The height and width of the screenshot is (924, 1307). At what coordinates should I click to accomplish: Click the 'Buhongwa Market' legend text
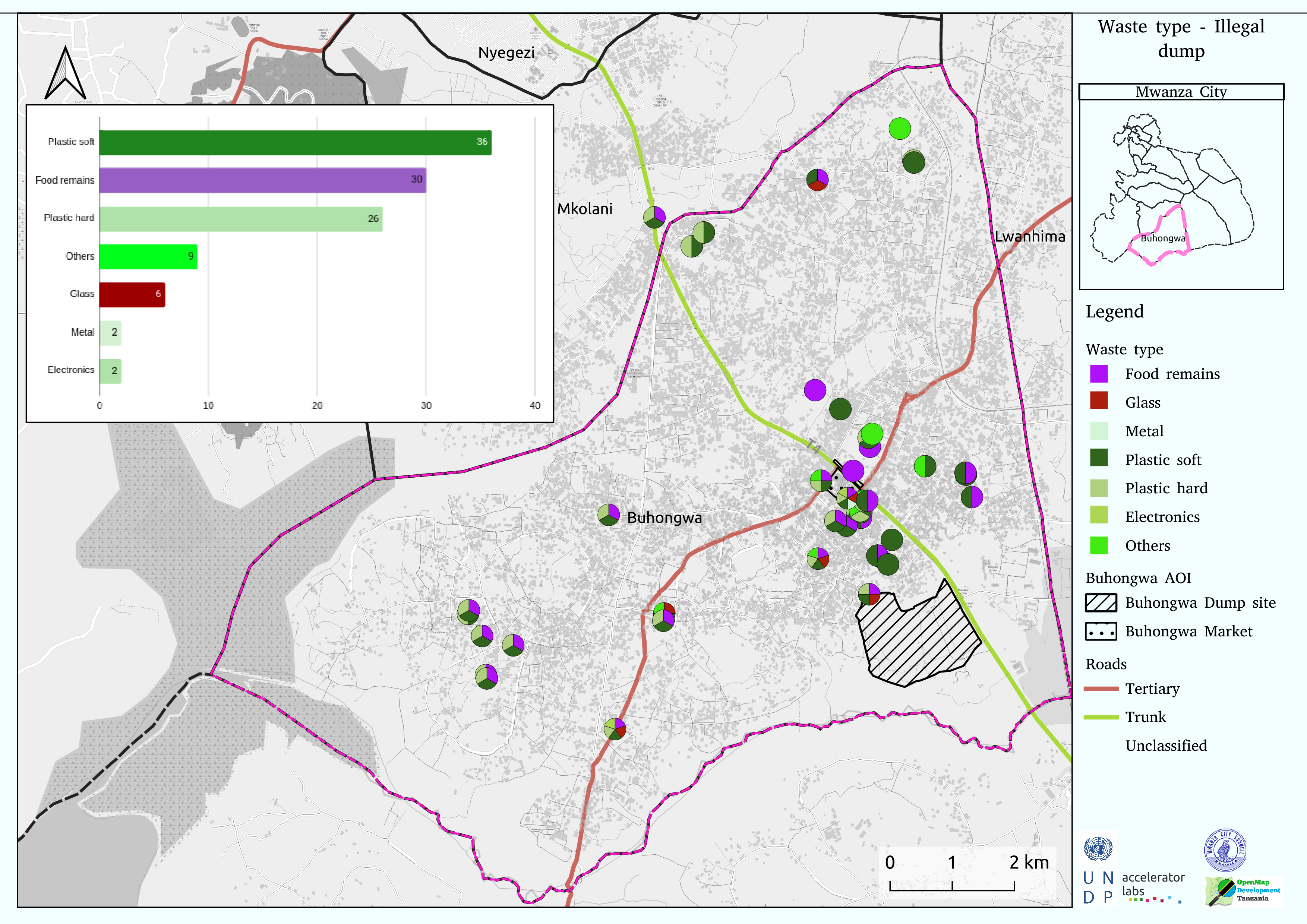(1188, 632)
